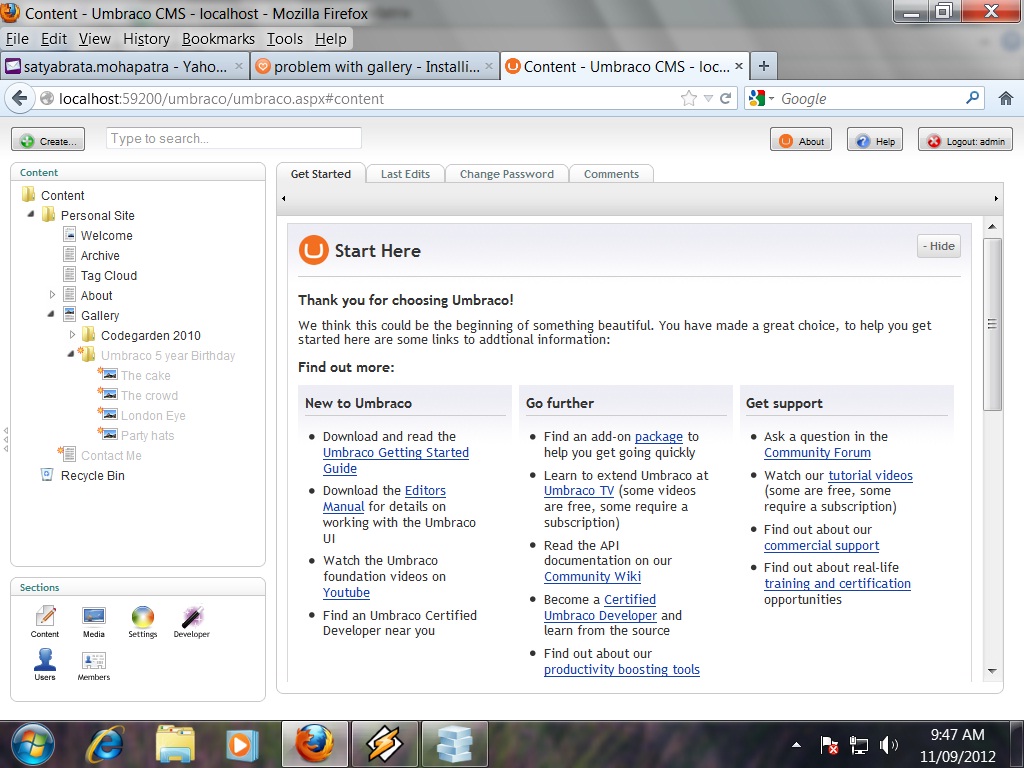1024x768 pixels.
Task: Launch Internet Explorer from the taskbar
Action: (104, 744)
